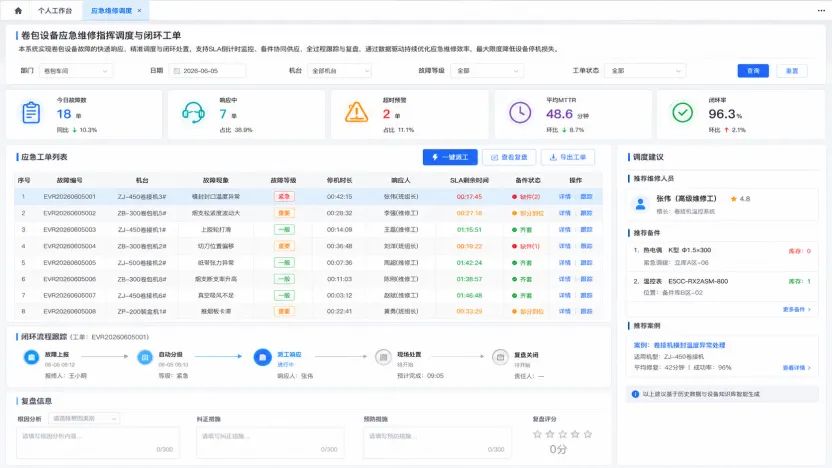This screenshot has width=832, height=468.
Task: Expand the 故障等级 filter dropdown
Action: (487, 71)
